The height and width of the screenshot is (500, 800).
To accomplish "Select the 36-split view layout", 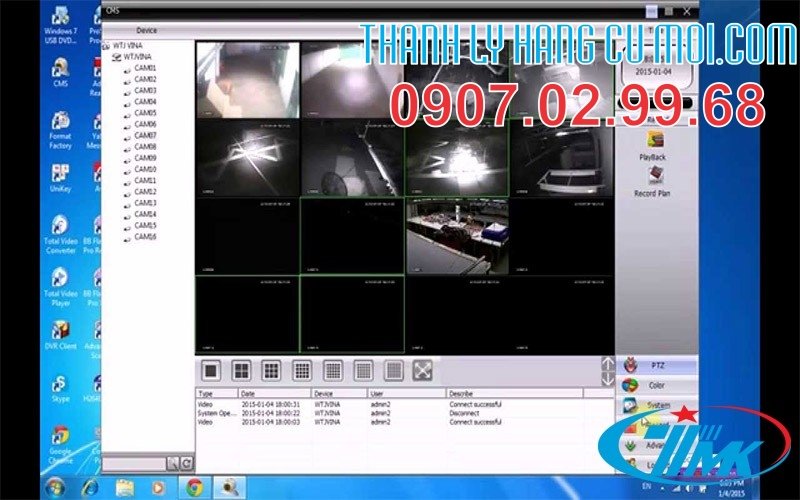I will pyautogui.click(x=363, y=370).
